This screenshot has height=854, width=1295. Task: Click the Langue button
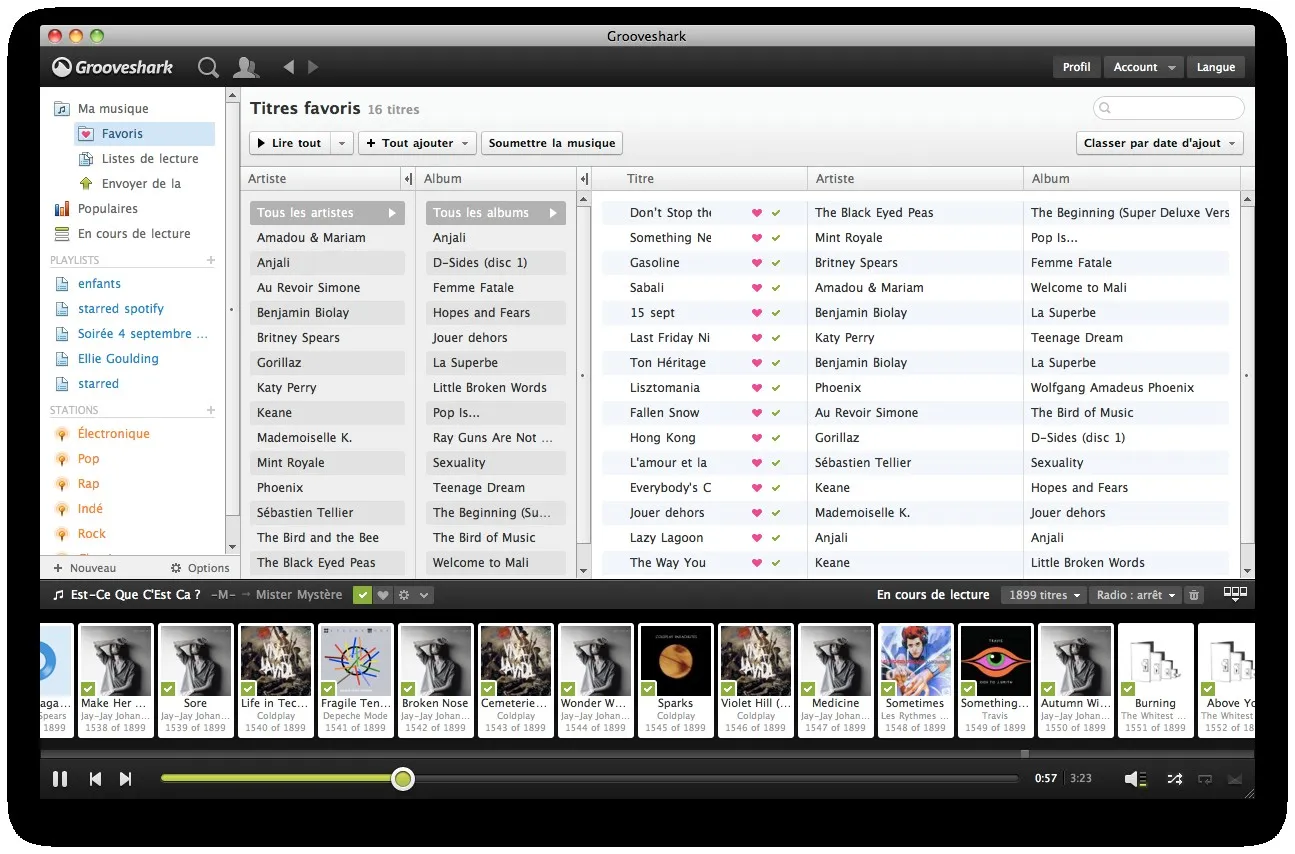(1216, 67)
